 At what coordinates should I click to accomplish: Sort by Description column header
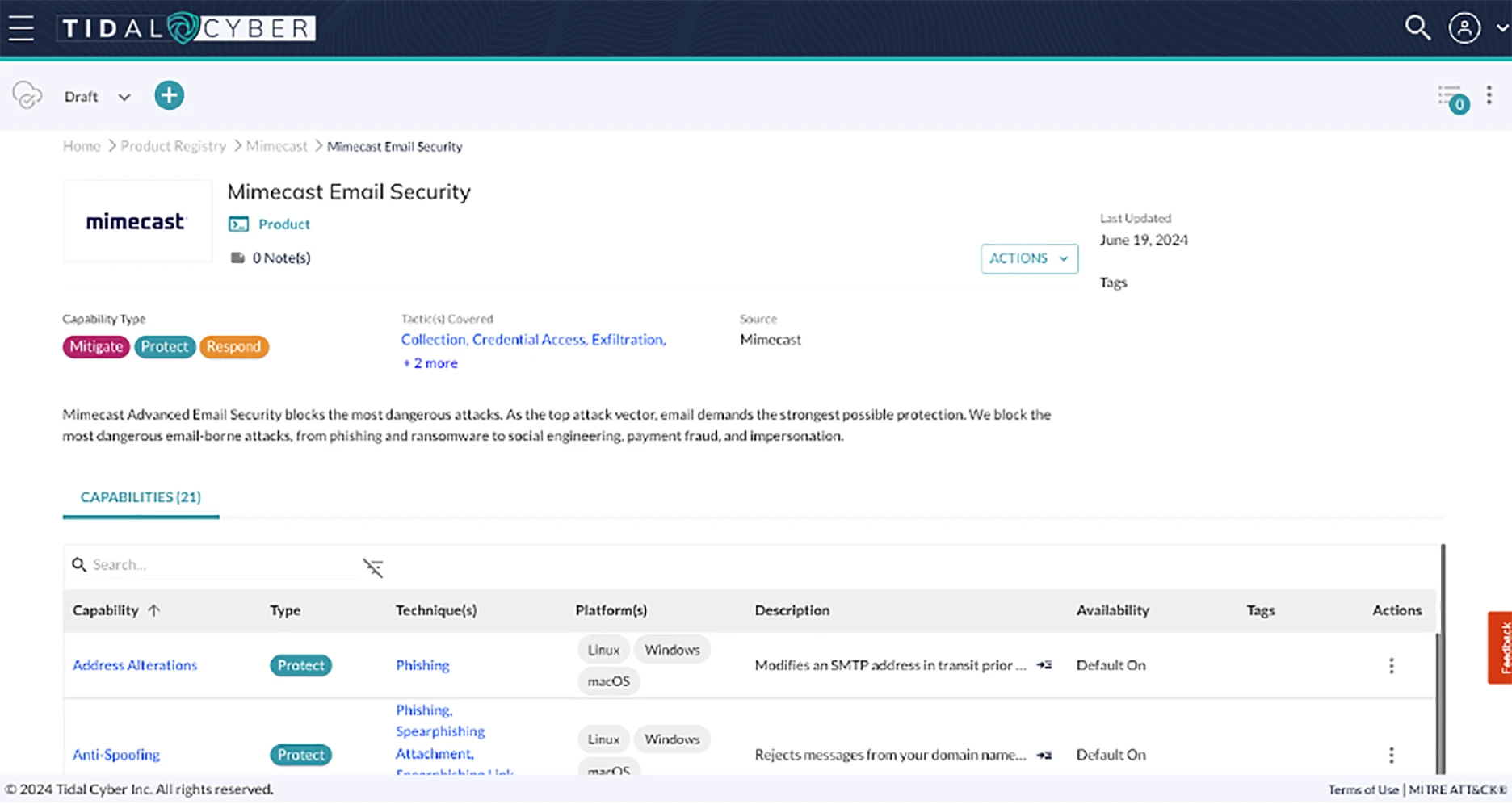click(x=792, y=610)
